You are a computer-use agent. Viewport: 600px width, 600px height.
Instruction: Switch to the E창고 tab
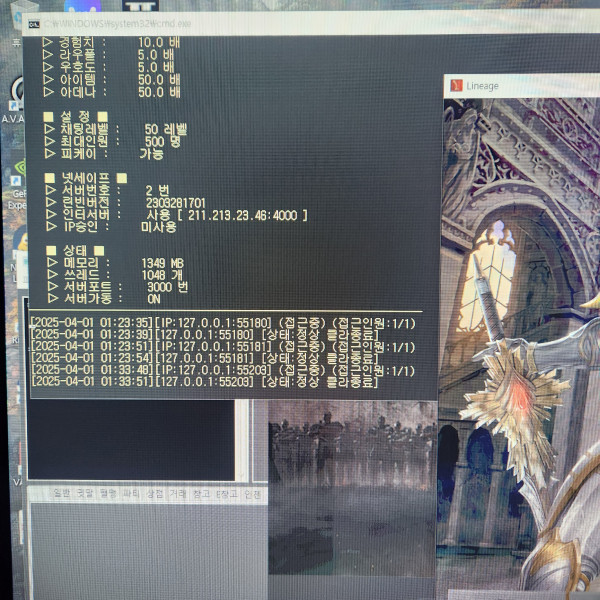pyautogui.click(x=227, y=494)
